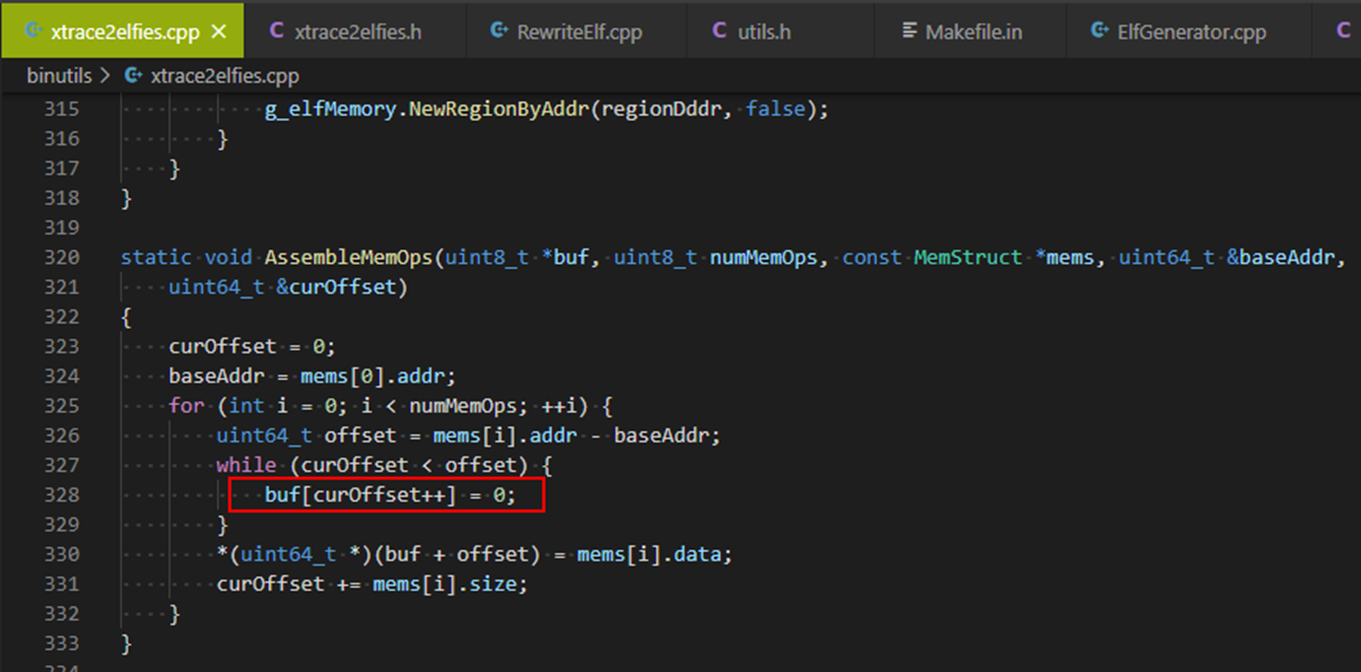Click 'uint64_t offset' on line 326
This screenshot has width=1361, height=672.
[306, 436]
